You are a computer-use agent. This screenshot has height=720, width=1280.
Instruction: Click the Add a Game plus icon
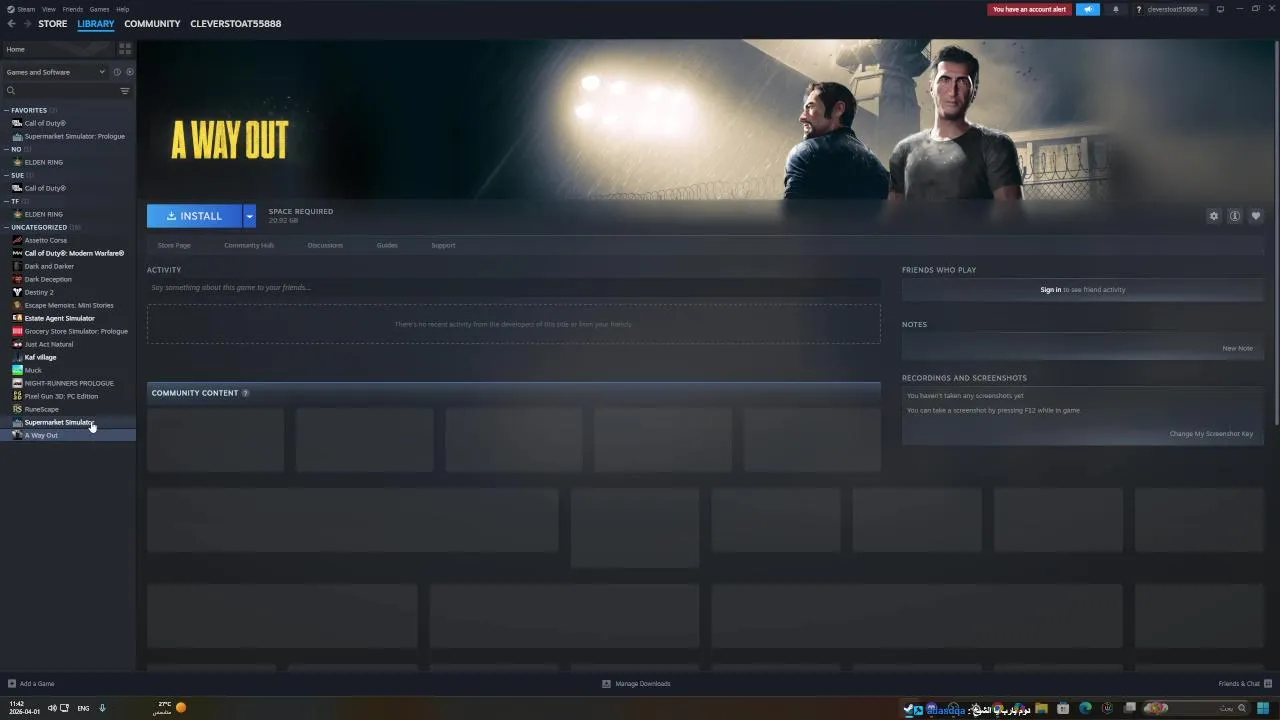pos(12,684)
